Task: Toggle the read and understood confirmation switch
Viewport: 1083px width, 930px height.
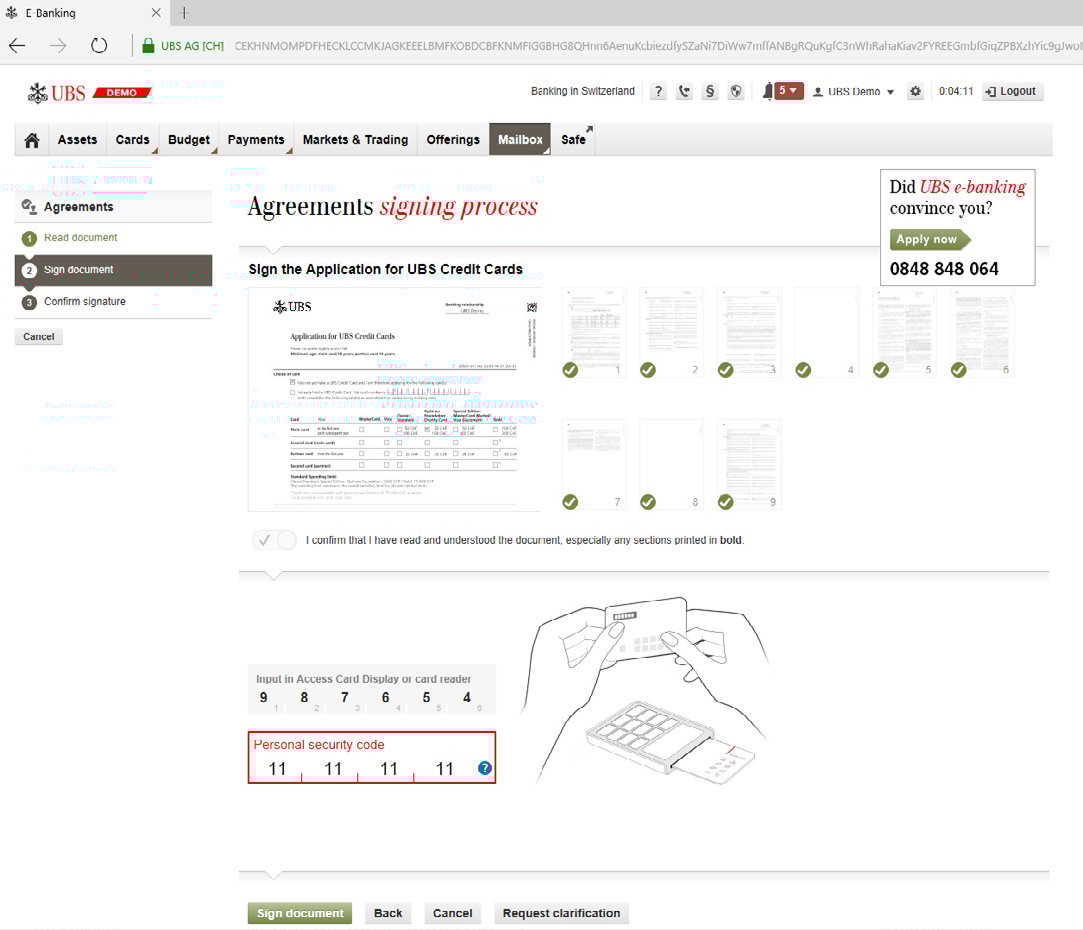Action: click(275, 540)
